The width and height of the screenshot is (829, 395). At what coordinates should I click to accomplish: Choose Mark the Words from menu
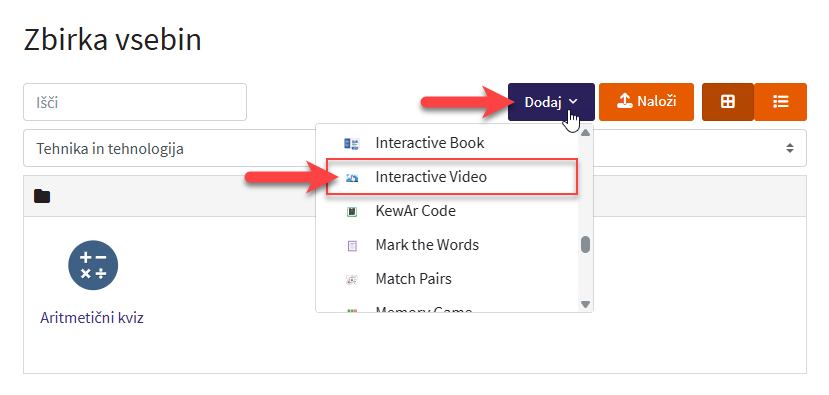tap(447, 245)
